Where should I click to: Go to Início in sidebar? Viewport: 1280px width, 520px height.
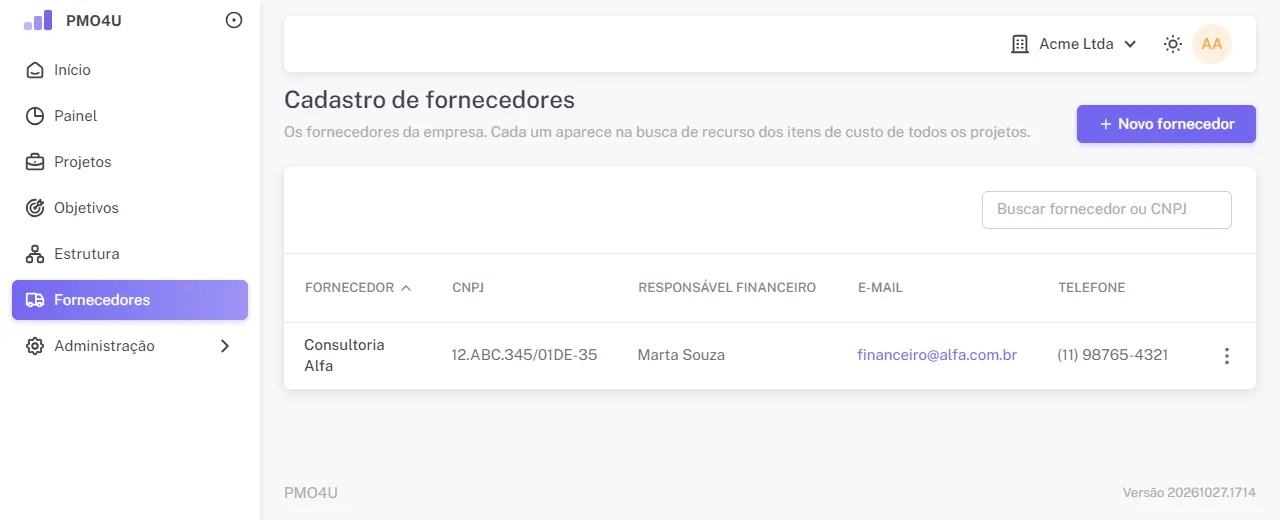tap(130, 70)
